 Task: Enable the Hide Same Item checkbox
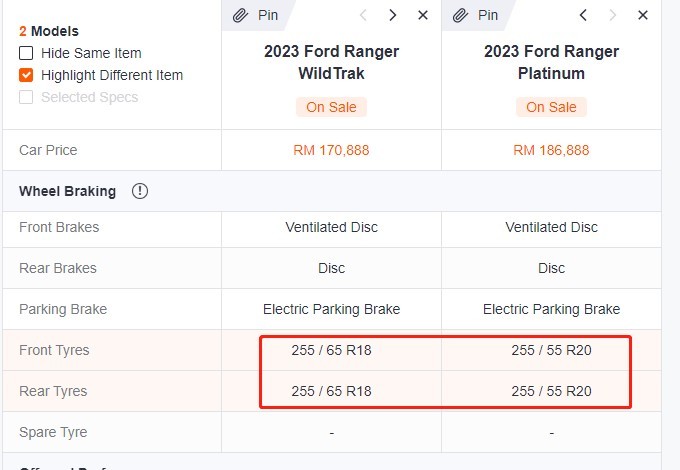[26, 53]
